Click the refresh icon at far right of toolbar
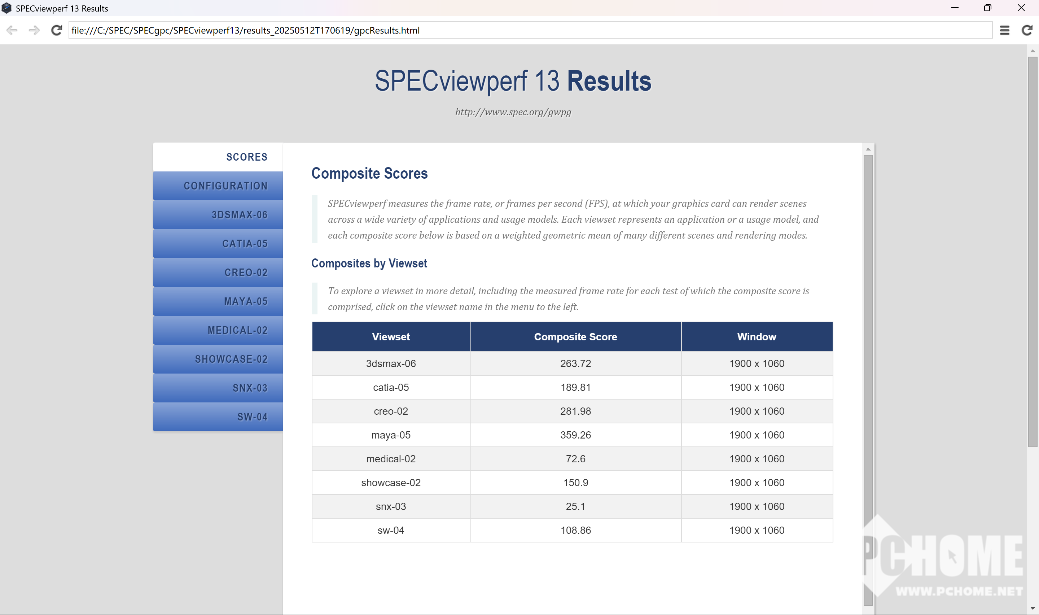The image size is (1039, 615). click(x=1027, y=30)
